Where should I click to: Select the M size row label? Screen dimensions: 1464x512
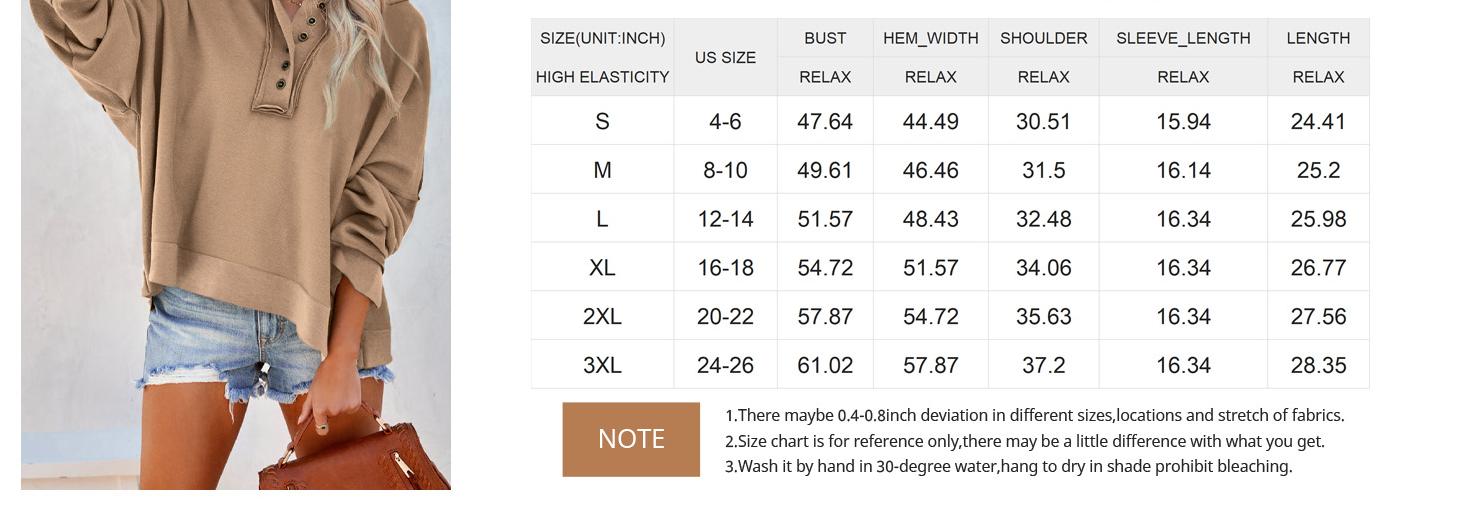[x=602, y=170]
